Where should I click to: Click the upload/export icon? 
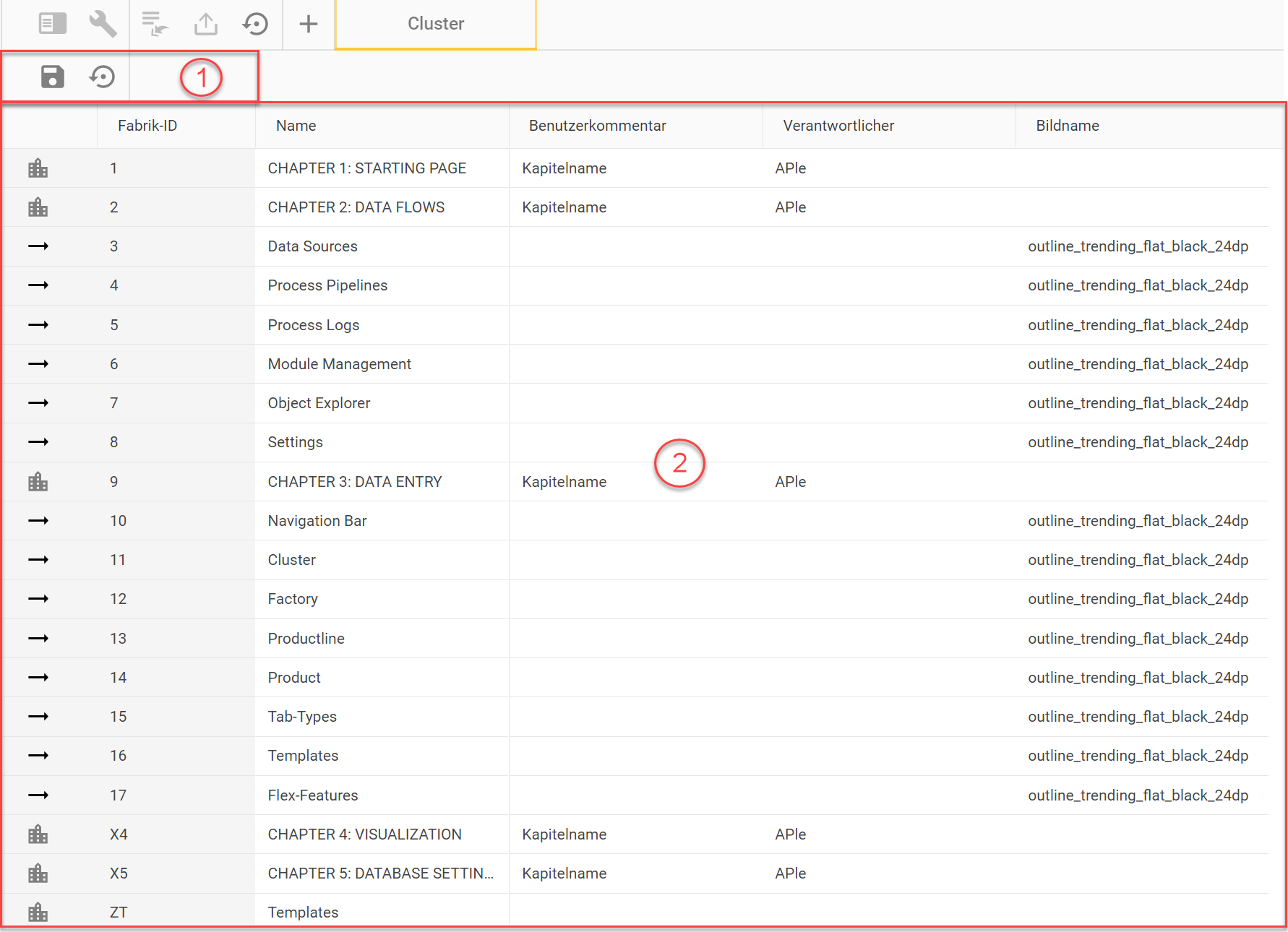click(206, 24)
